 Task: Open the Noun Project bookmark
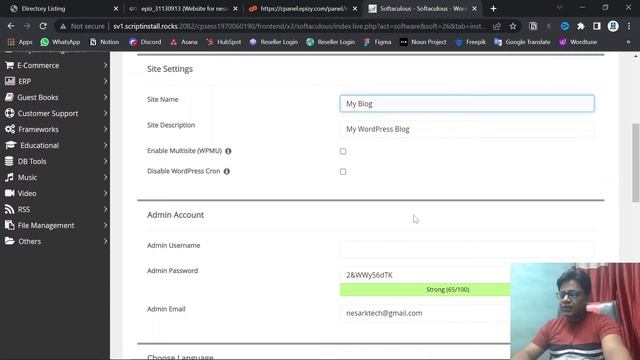point(423,42)
